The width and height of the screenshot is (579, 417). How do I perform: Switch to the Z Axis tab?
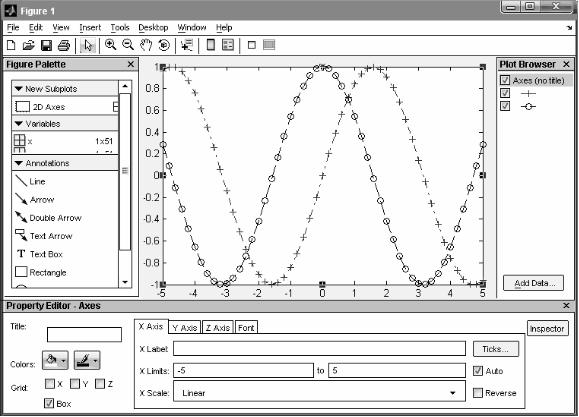point(218,328)
